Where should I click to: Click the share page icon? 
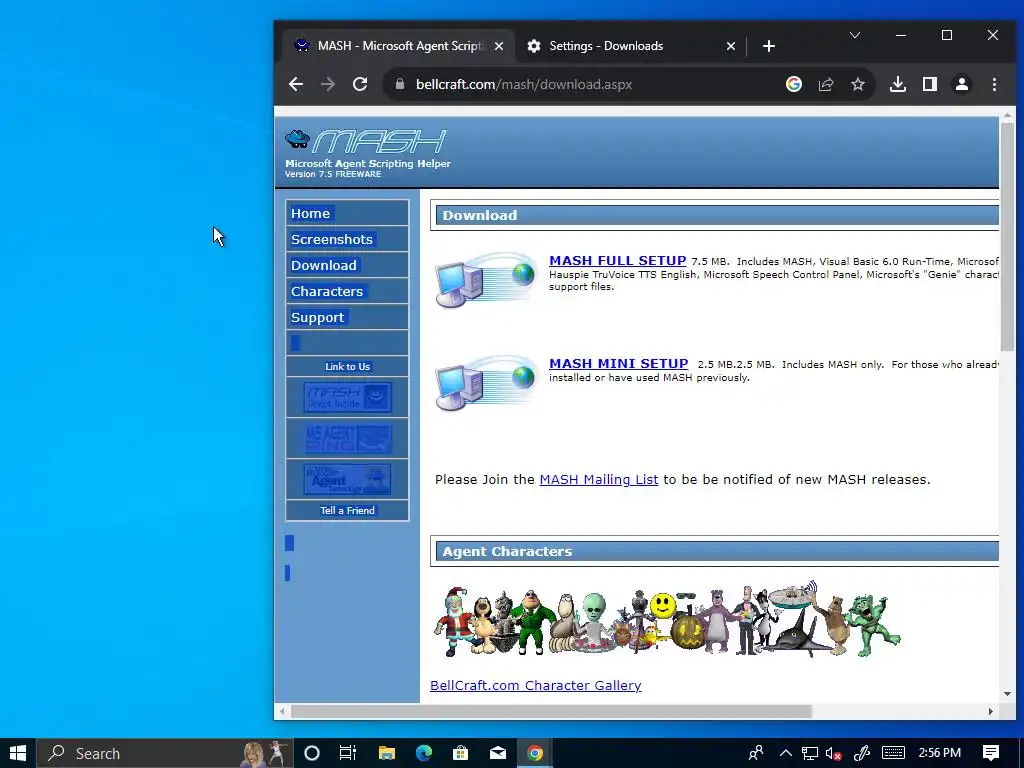click(x=826, y=84)
